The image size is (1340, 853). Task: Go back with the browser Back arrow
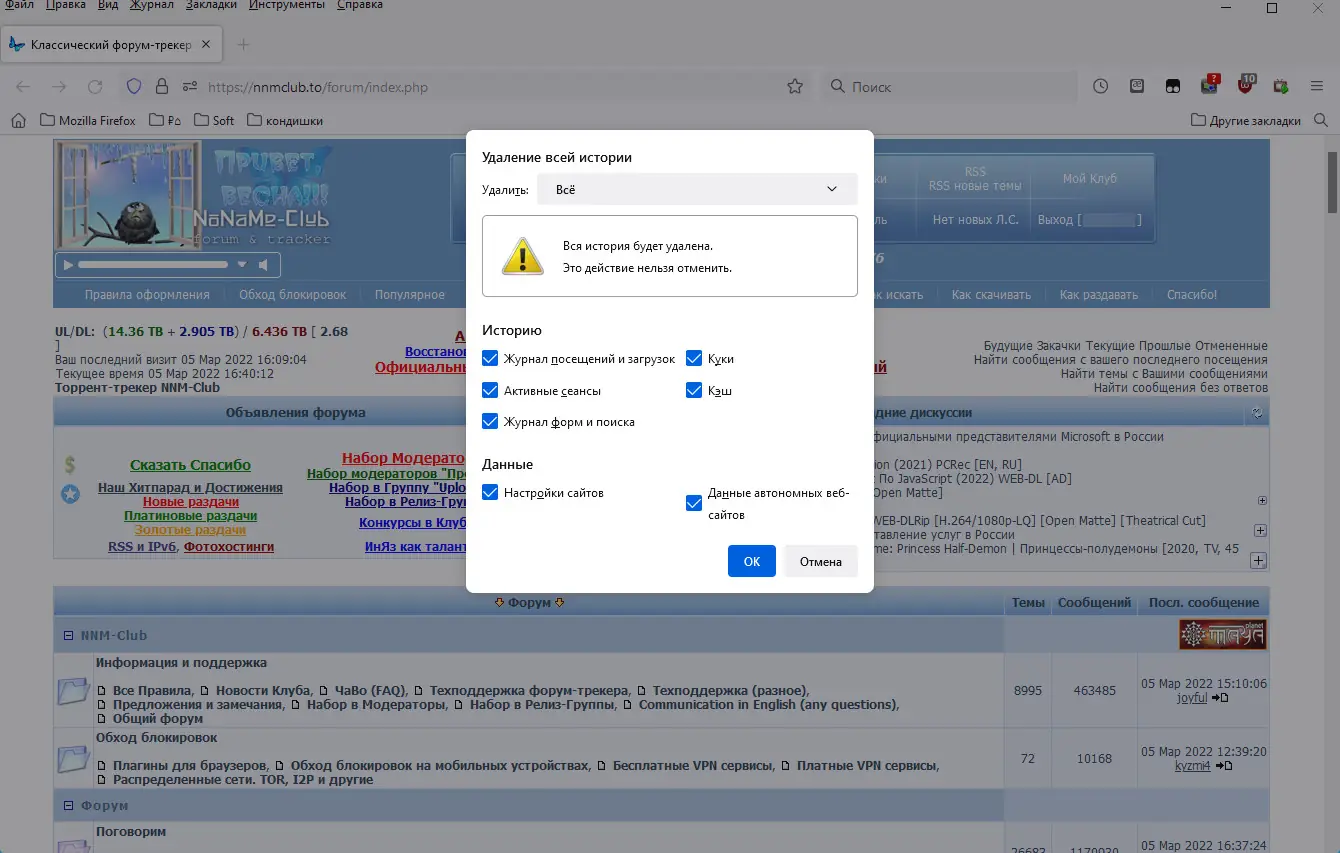pyautogui.click(x=23, y=87)
